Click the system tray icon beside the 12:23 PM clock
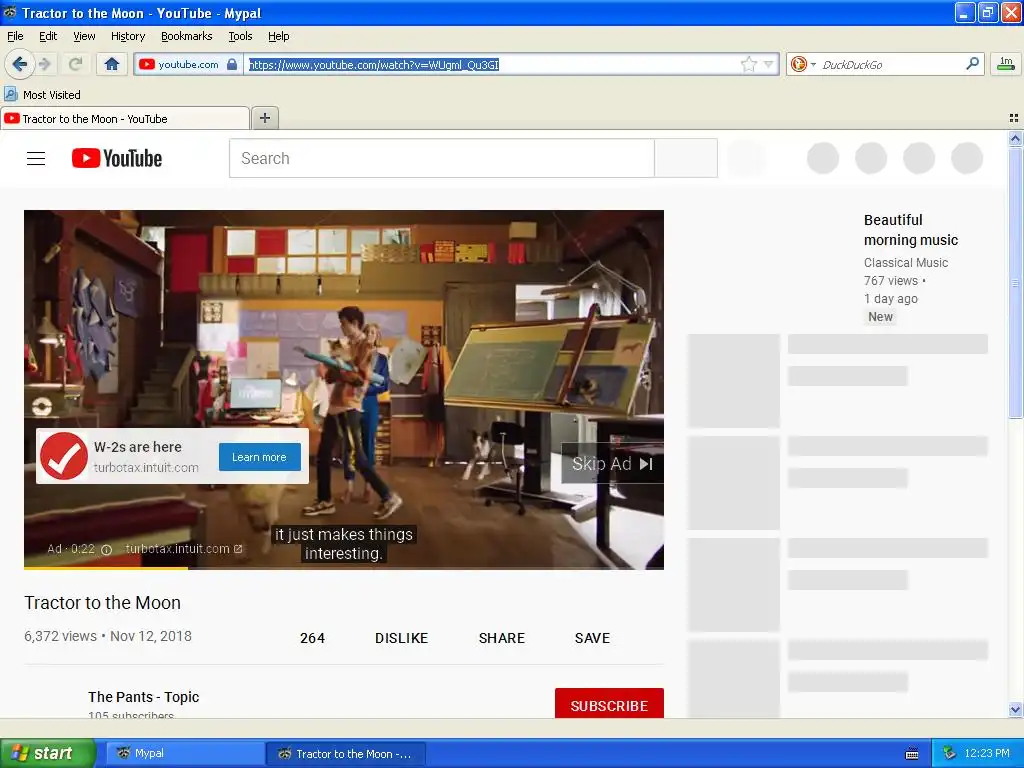This screenshot has width=1024, height=768. tap(949, 754)
